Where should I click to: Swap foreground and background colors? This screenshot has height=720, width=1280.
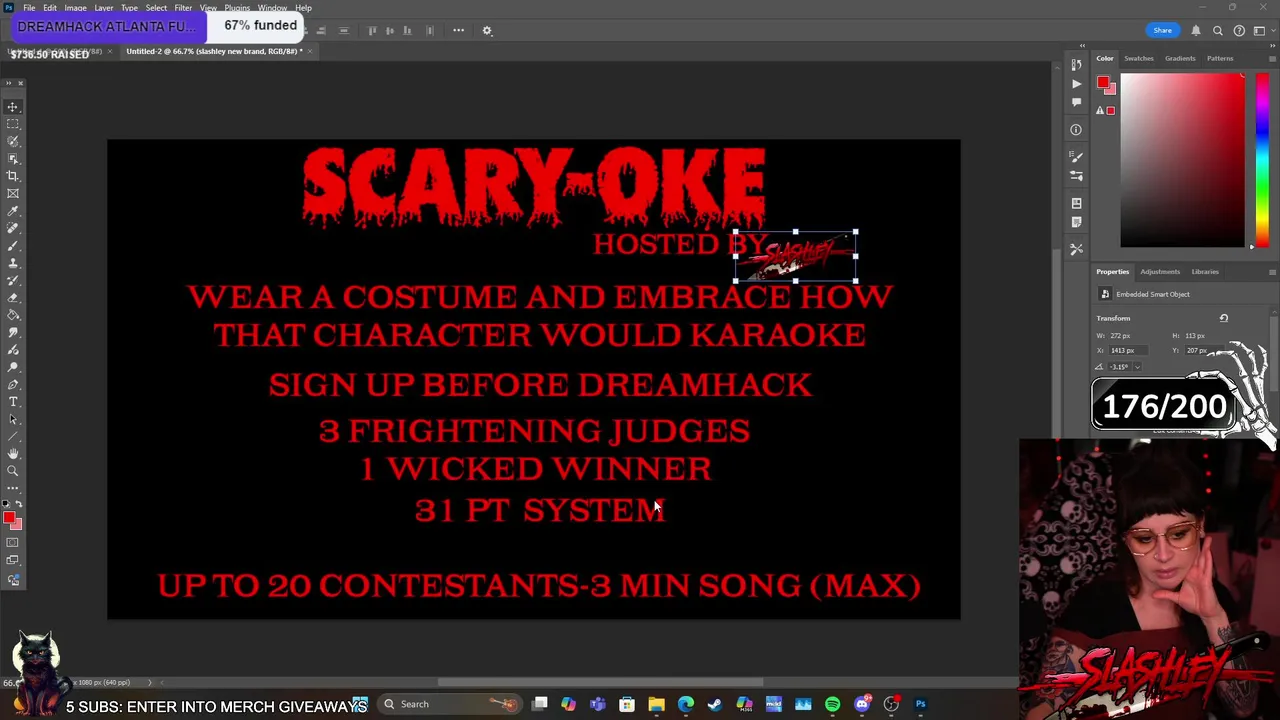point(17,505)
